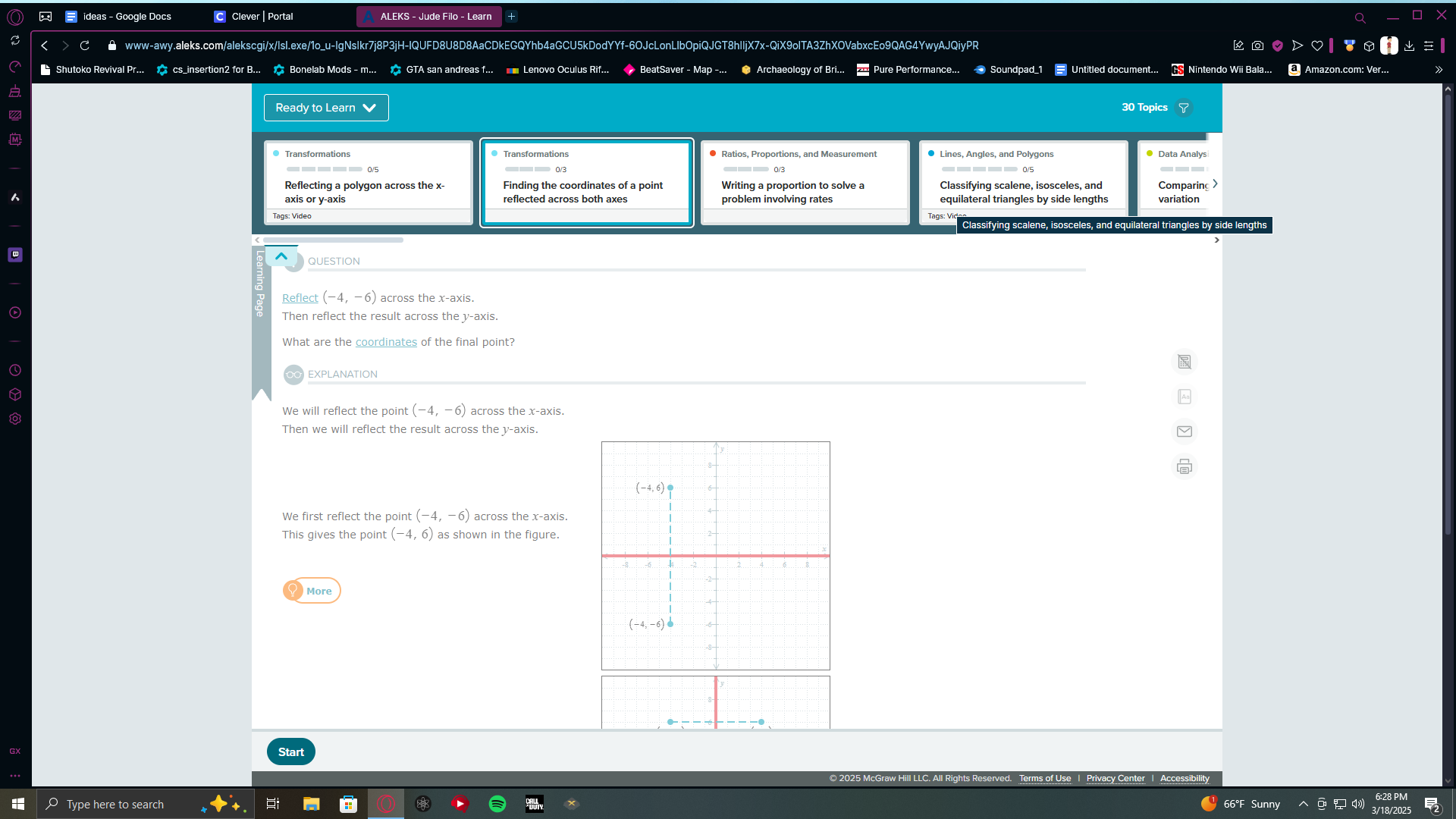Image resolution: width=1456 pixels, height=819 pixels.
Task: Open Bonelab Mods bookmark
Action: [x=325, y=69]
